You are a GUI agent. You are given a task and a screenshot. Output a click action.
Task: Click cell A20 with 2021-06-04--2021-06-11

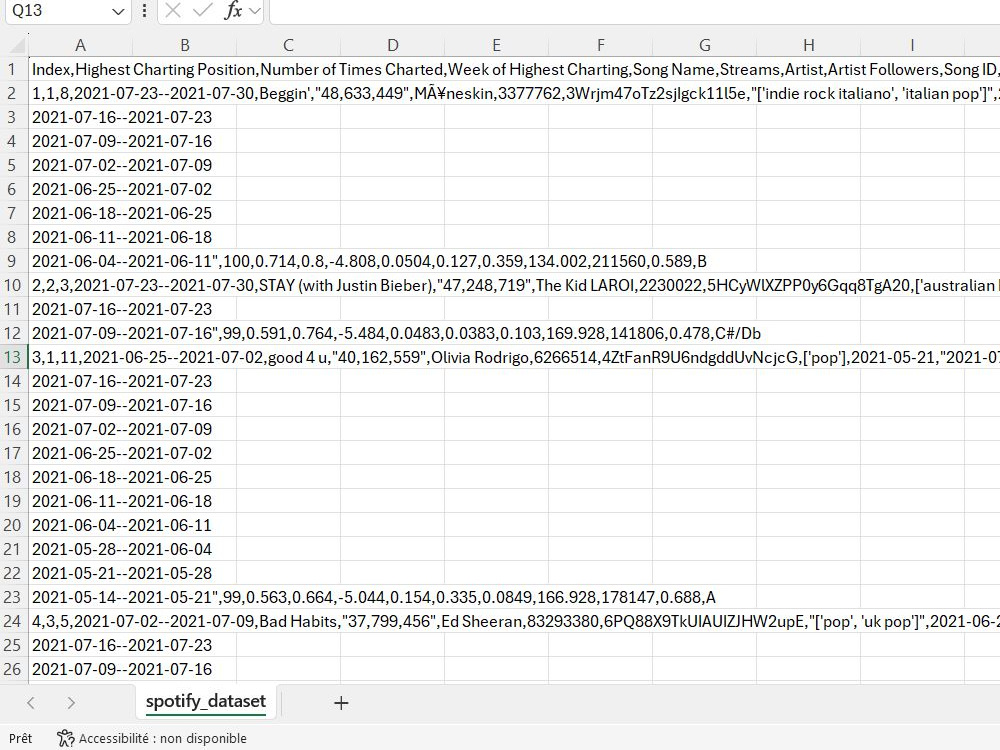(80, 526)
